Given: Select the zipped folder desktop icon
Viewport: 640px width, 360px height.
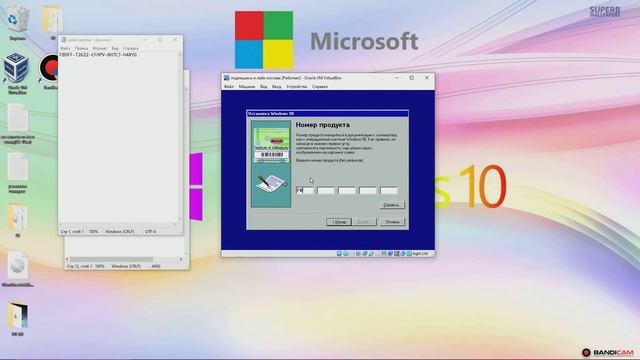Looking at the screenshot, I should pyautogui.click(x=17, y=218).
